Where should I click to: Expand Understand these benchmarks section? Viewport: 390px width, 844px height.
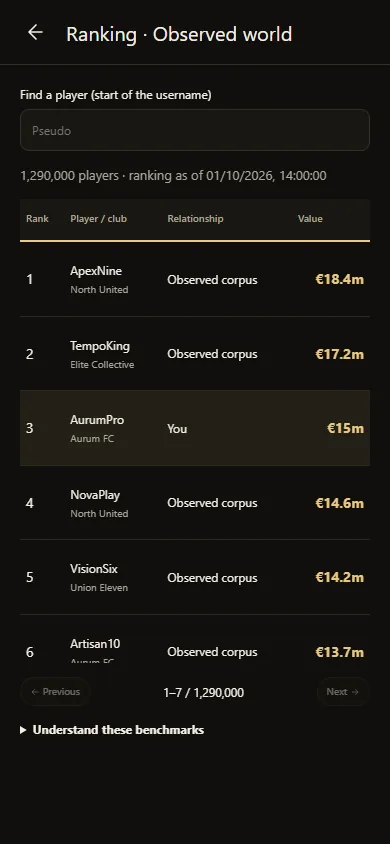coord(112,730)
